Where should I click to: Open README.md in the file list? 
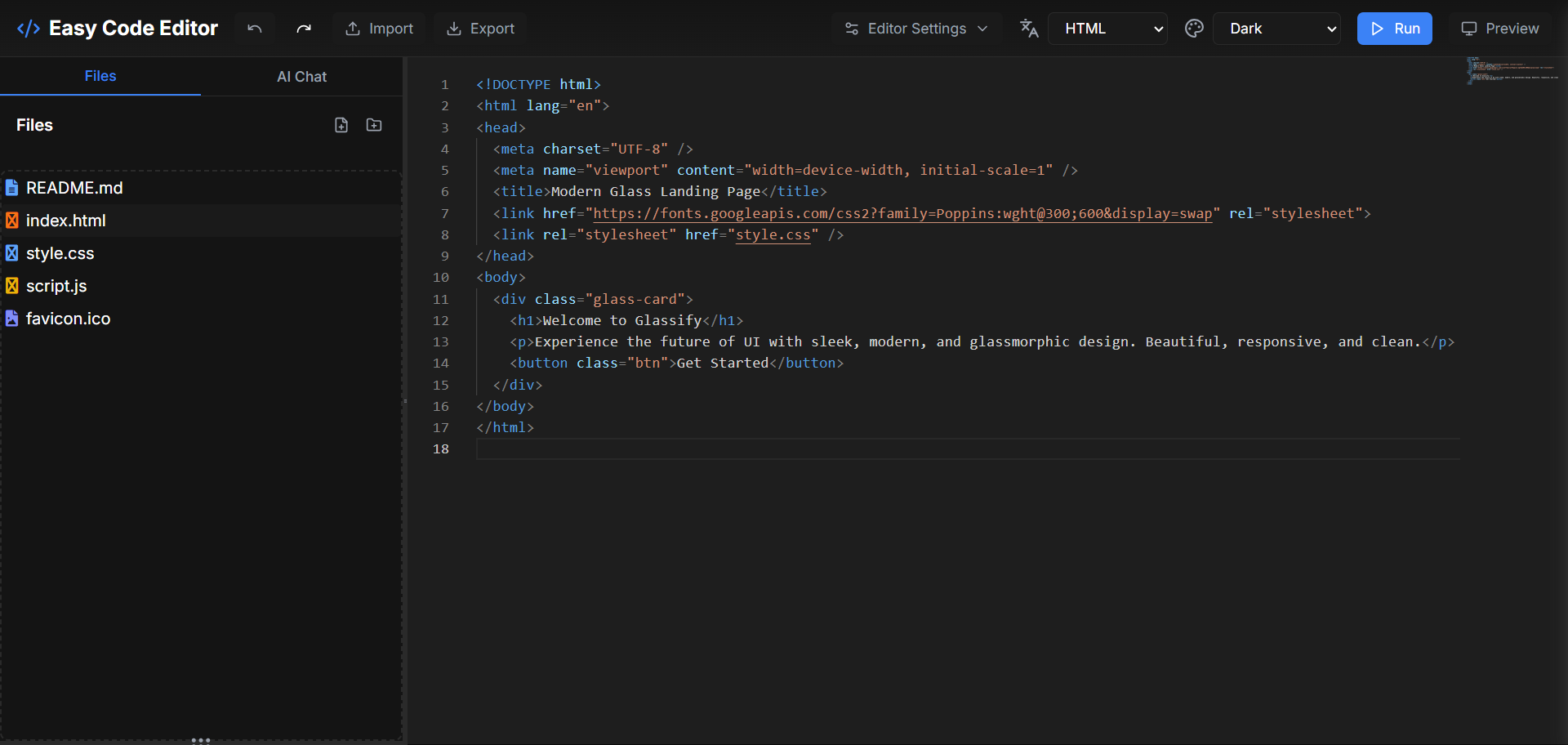[x=201, y=188]
